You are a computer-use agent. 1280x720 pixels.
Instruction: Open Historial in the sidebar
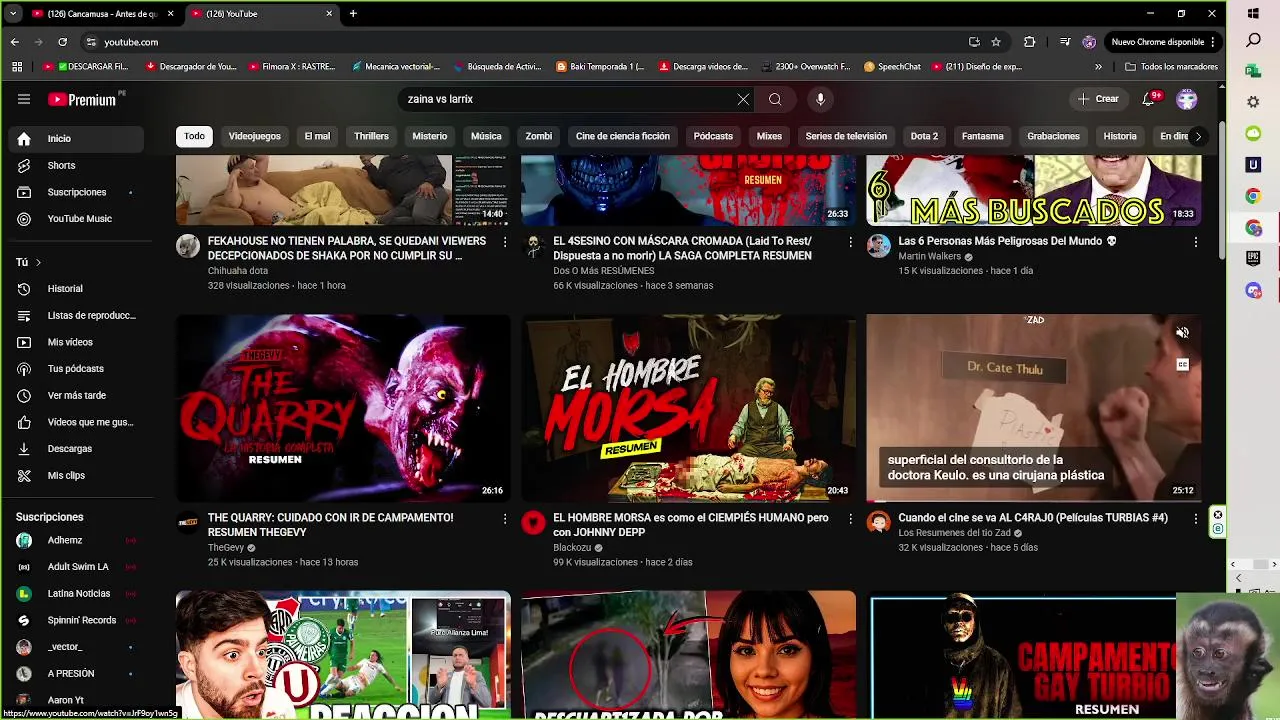76,289
